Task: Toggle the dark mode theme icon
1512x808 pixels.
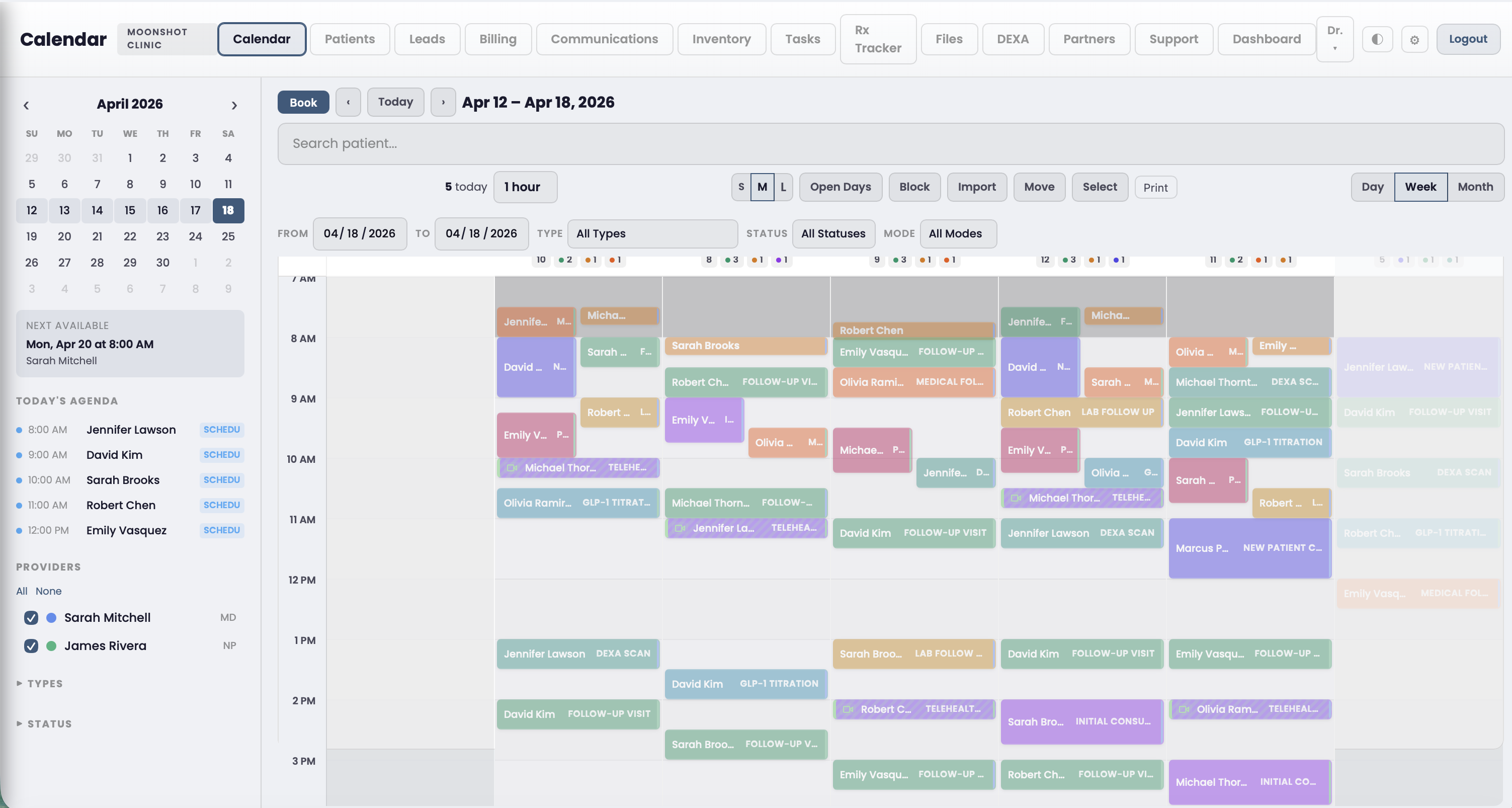Action: point(1377,39)
